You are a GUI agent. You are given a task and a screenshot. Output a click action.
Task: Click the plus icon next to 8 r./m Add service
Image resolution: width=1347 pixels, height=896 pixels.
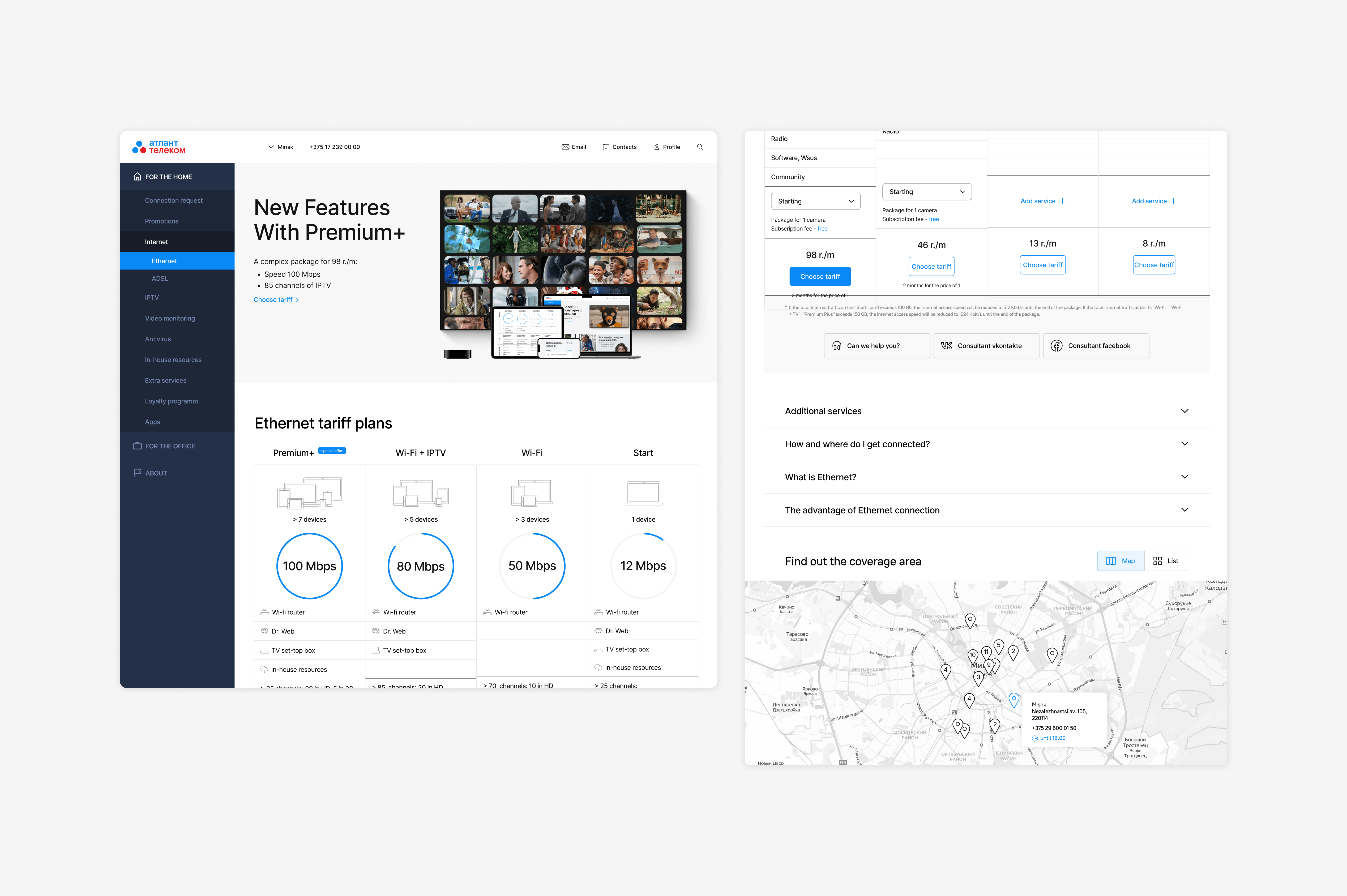pyautogui.click(x=1173, y=201)
